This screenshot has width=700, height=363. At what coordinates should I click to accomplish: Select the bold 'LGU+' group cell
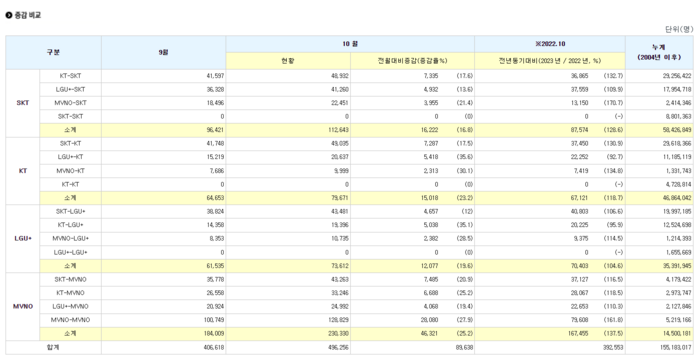(23, 238)
